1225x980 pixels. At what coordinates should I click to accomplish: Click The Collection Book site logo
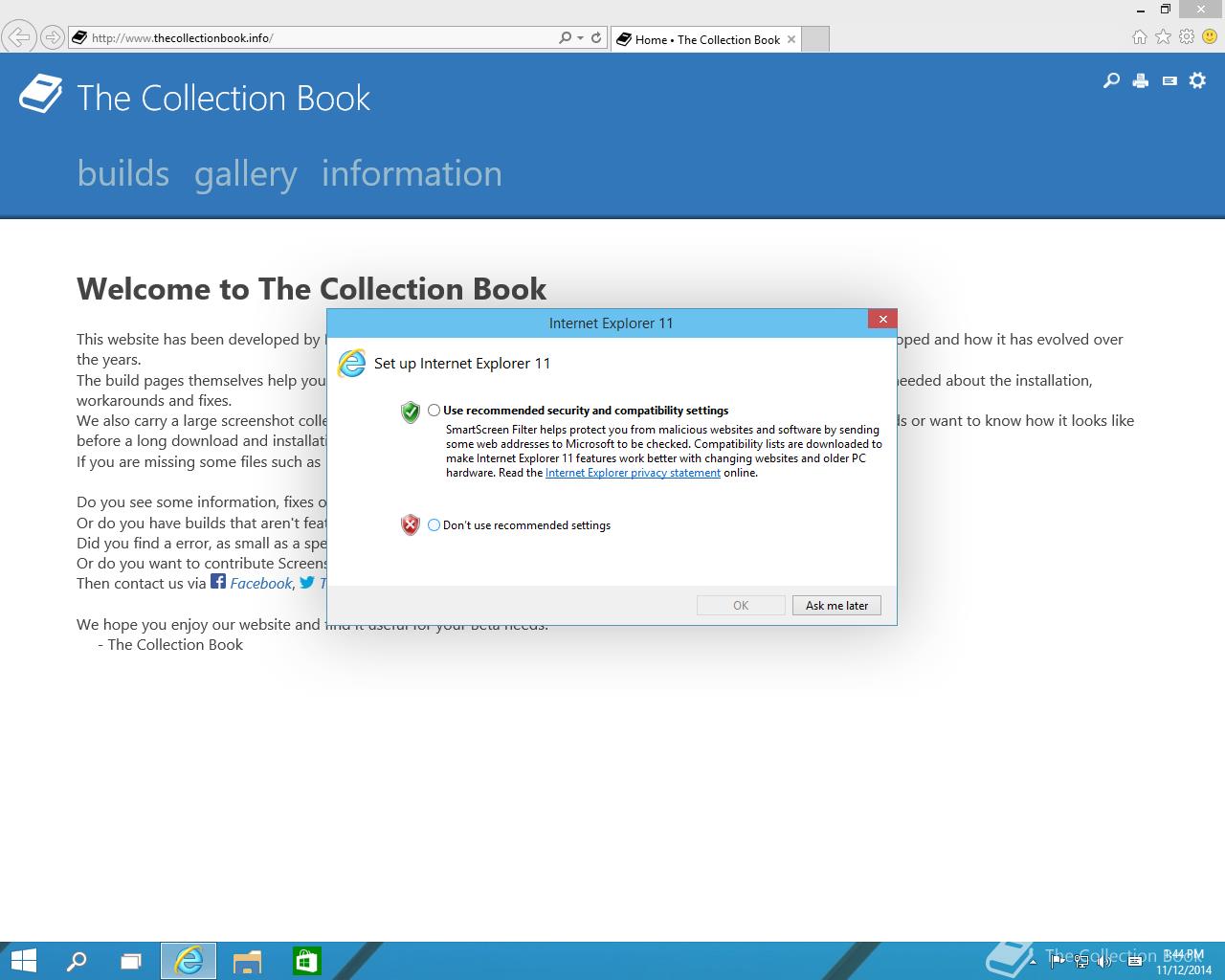click(194, 97)
